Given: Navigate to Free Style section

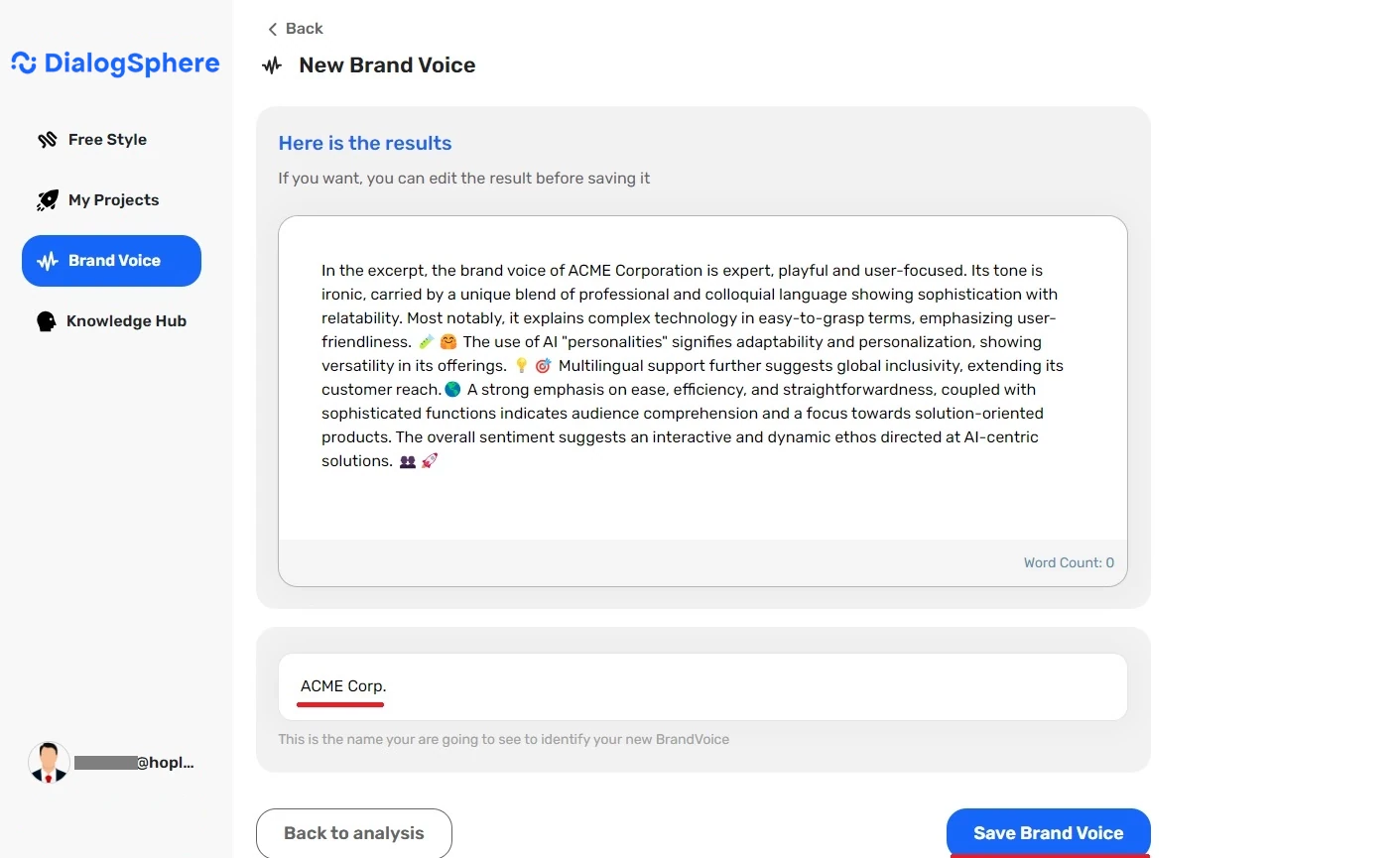Looking at the screenshot, I should pyautogui.click(x=106, y=139).
